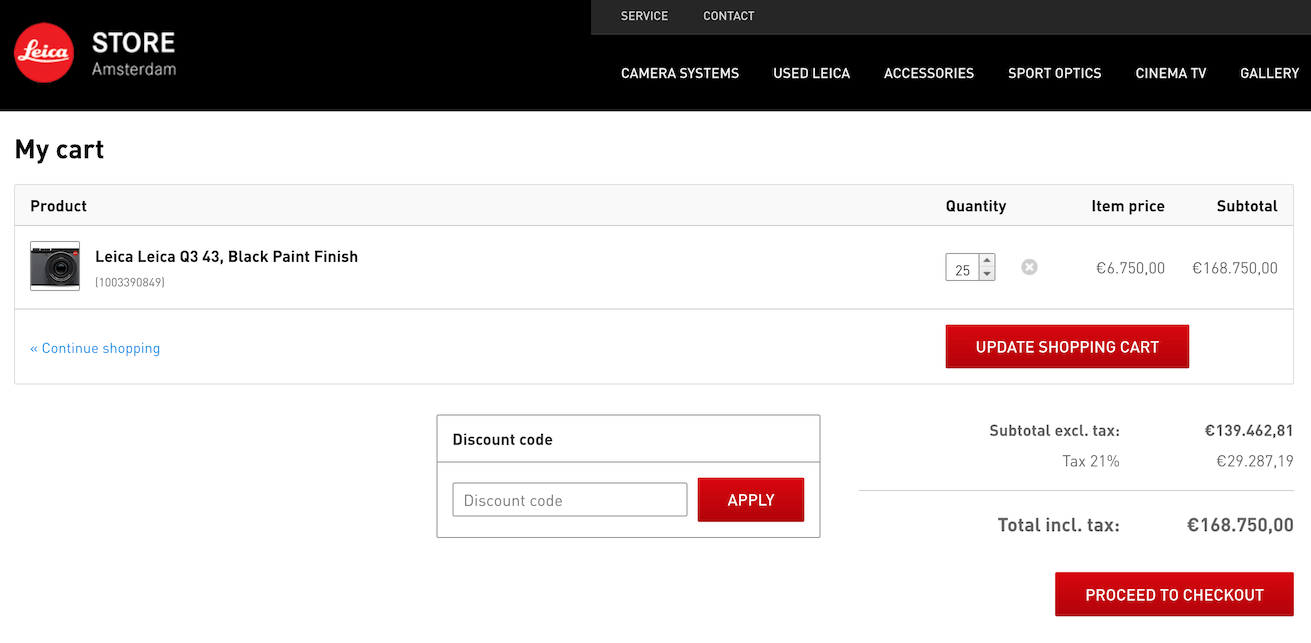Click the red Leica logo
This screenshot has width=1311, height=643.
(44, 53)
